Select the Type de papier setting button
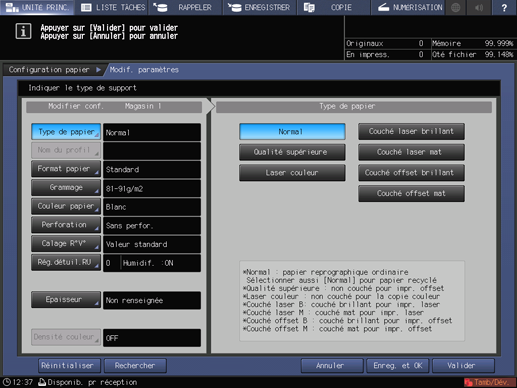517x388 pixels. [66, 132]
